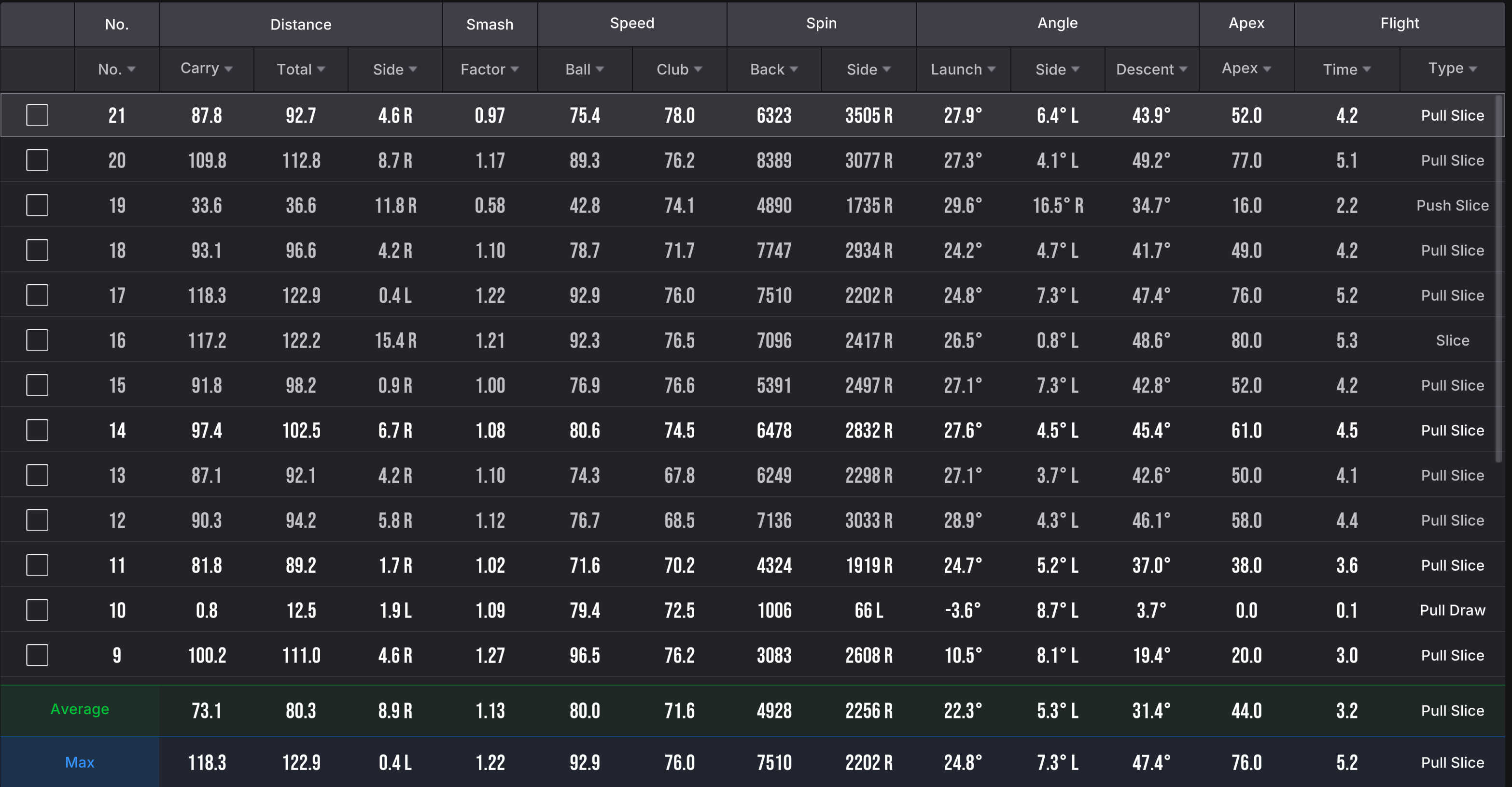This screenshot has width=1512, height=787.
Task: Click the Slice type in shot 16
Action: (x=1452, y=340)
